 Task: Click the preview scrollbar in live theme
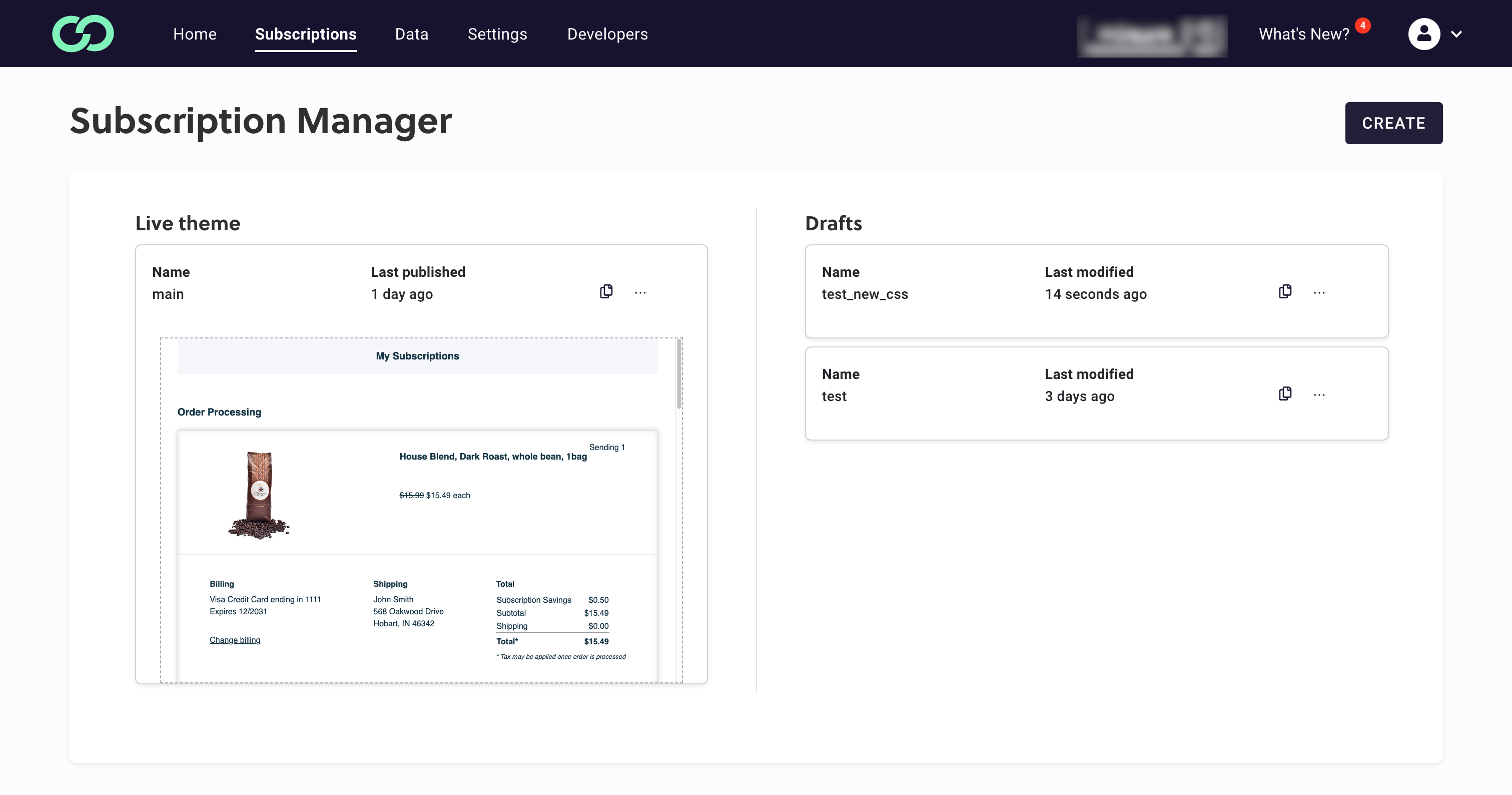pyautogui.click(x=679, y=374)
